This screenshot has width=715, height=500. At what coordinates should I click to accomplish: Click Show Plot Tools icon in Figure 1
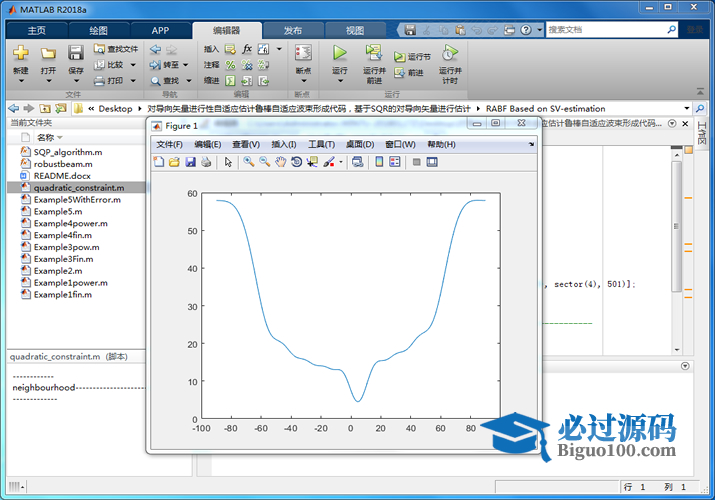click(432, 162)
